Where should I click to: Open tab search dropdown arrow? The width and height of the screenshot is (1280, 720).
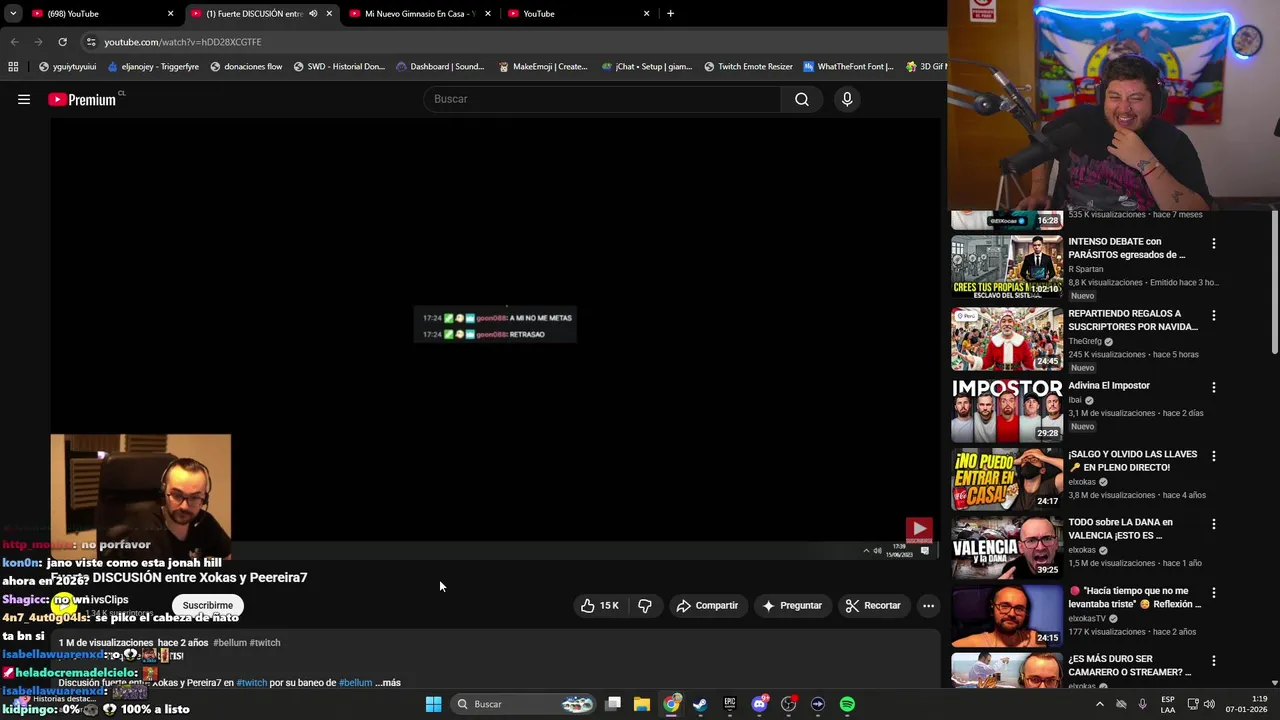point(13,14)
